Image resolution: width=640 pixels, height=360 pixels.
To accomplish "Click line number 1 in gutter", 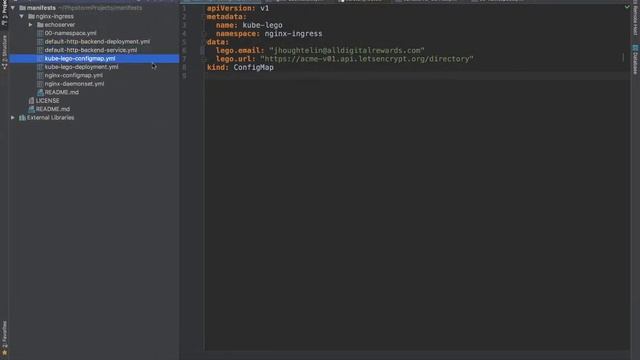I will coord(184,8).
